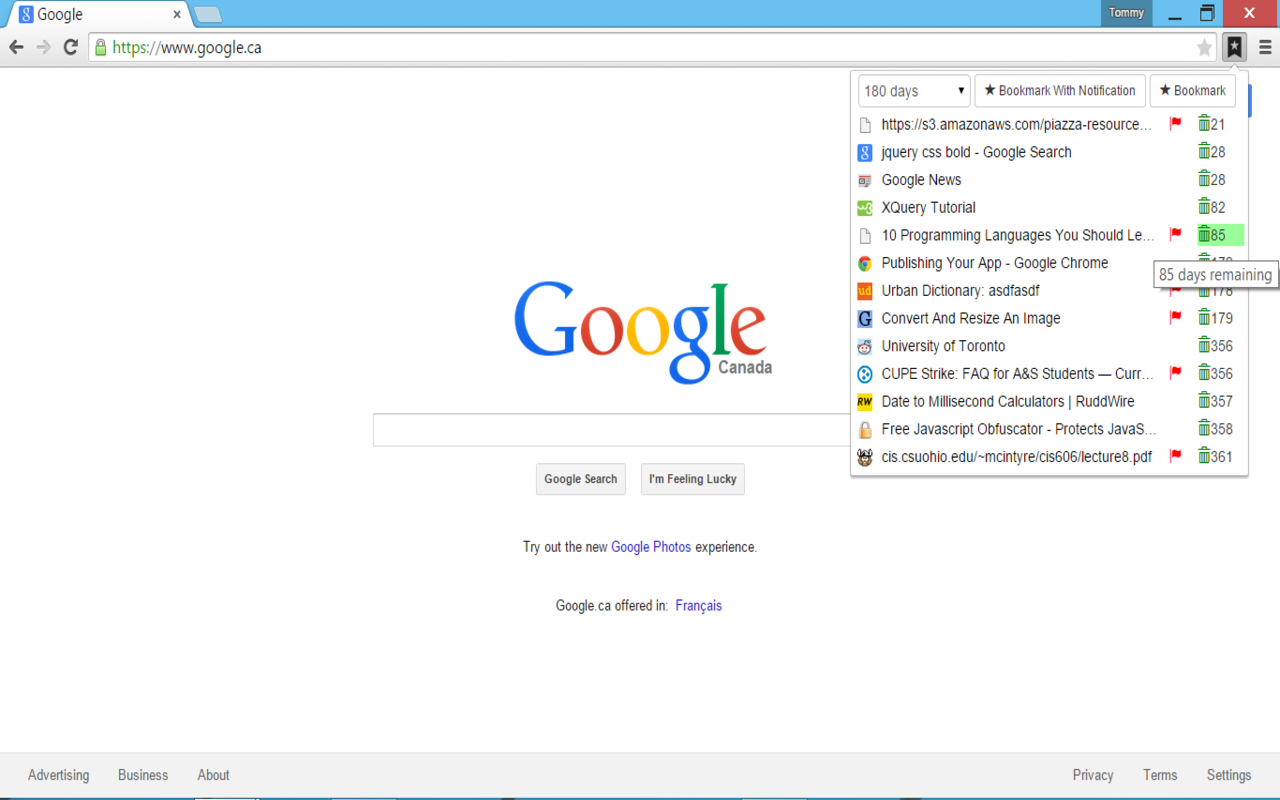Open the 10 Programming Languages You Should Learn bookmark
This screenshot has height=800, width=1280.
1017,235
